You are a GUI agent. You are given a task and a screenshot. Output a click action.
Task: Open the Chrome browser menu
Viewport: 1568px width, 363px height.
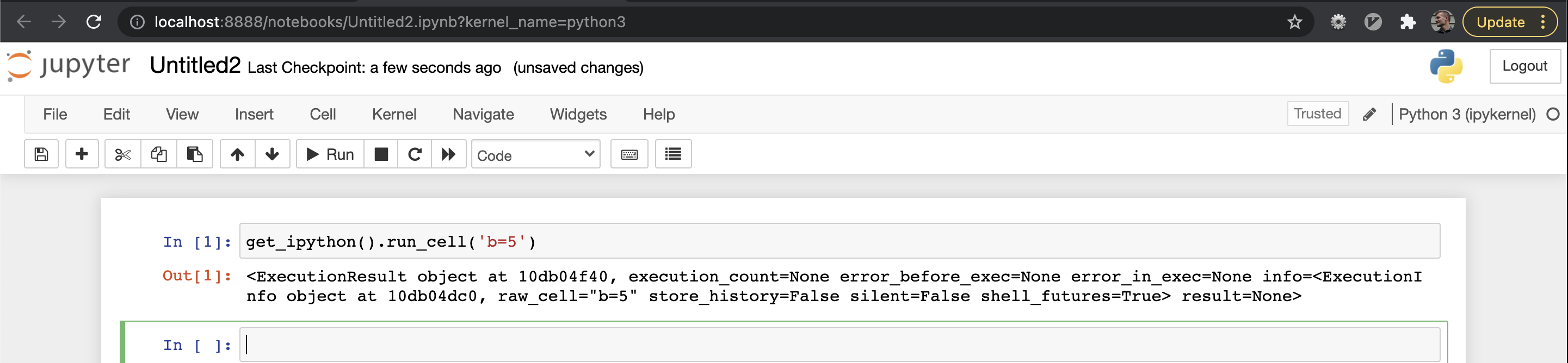(1544, 22)
